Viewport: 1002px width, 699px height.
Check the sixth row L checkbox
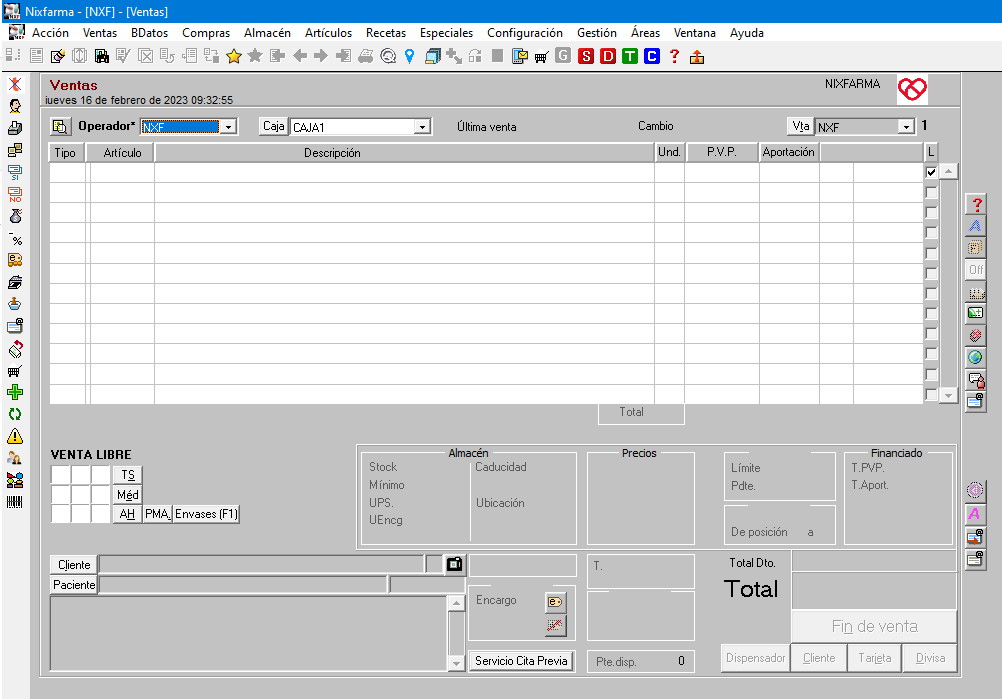click(x=931, y=273)
